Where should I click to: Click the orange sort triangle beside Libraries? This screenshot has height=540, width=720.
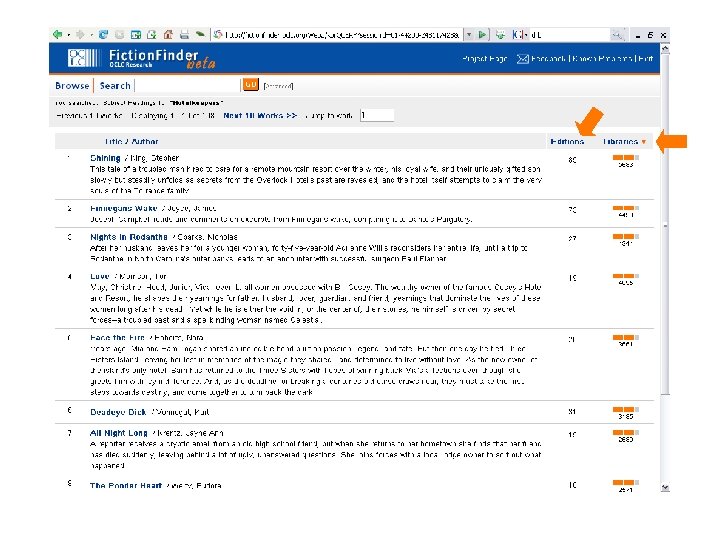pos(644,142)
